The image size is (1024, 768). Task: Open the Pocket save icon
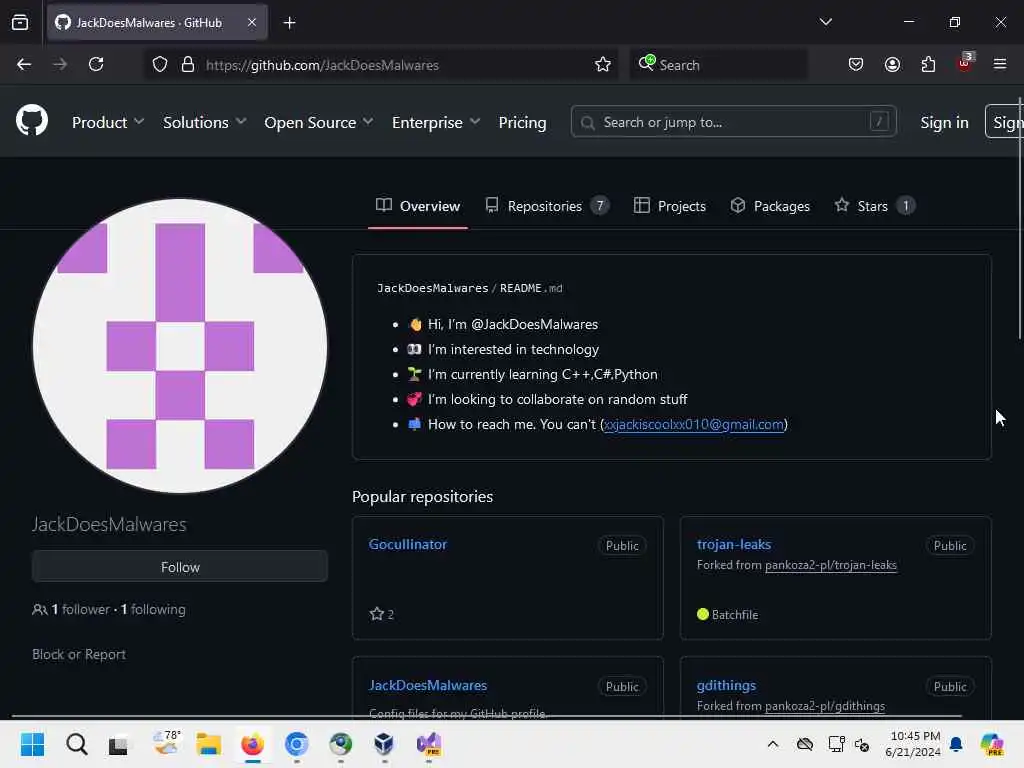[x=856, y=64]
